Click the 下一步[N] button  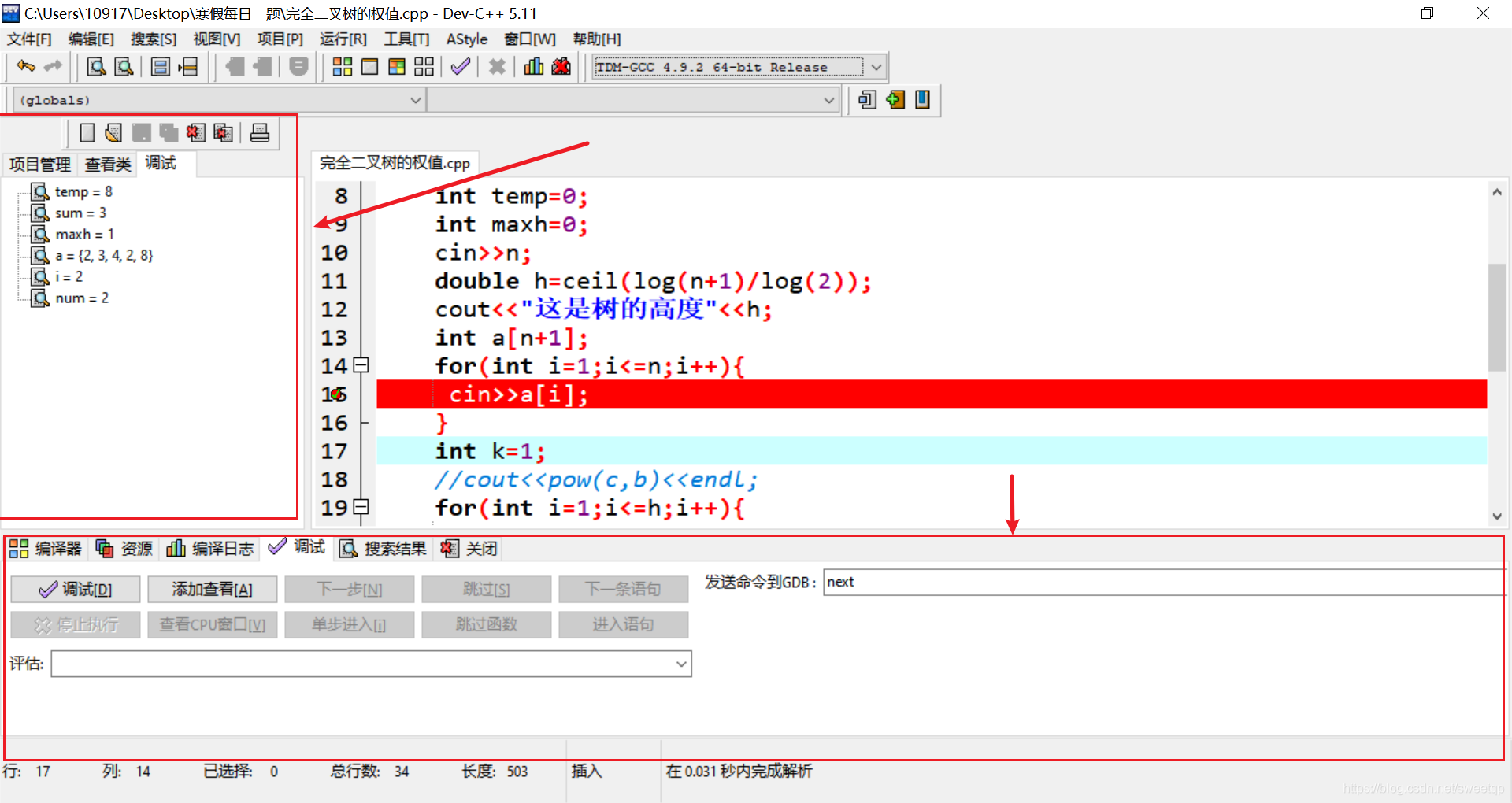[x=349, y=589]
